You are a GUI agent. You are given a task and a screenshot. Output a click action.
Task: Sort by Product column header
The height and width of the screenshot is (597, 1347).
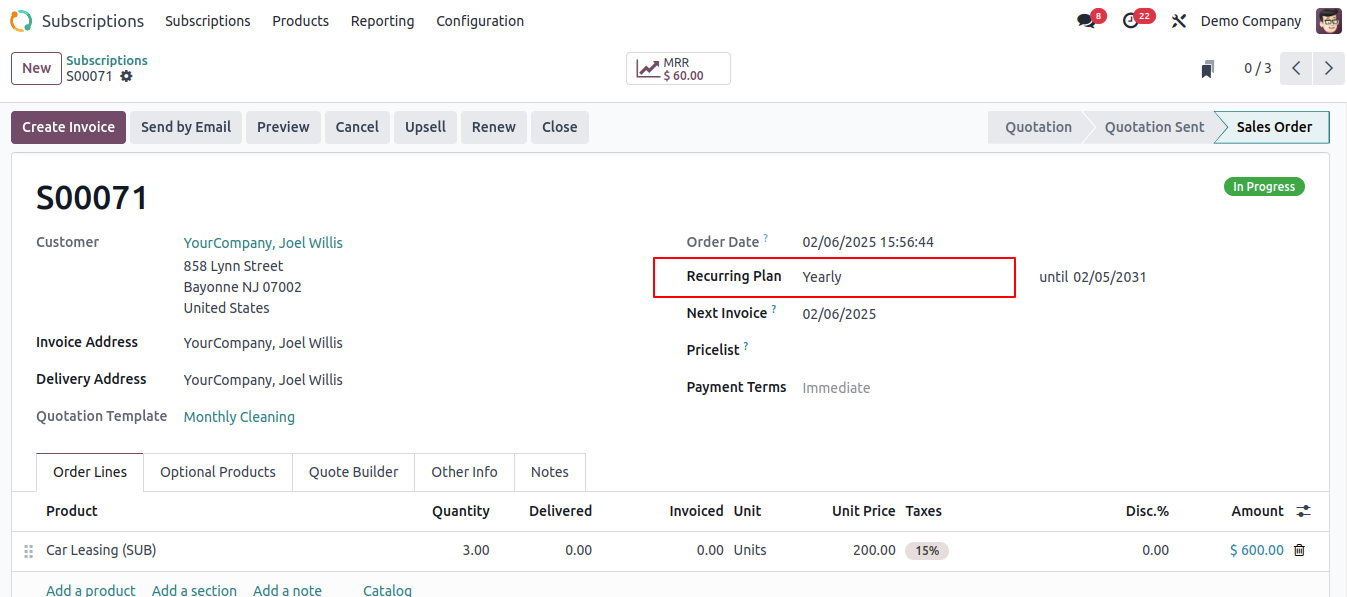point(72,511)
